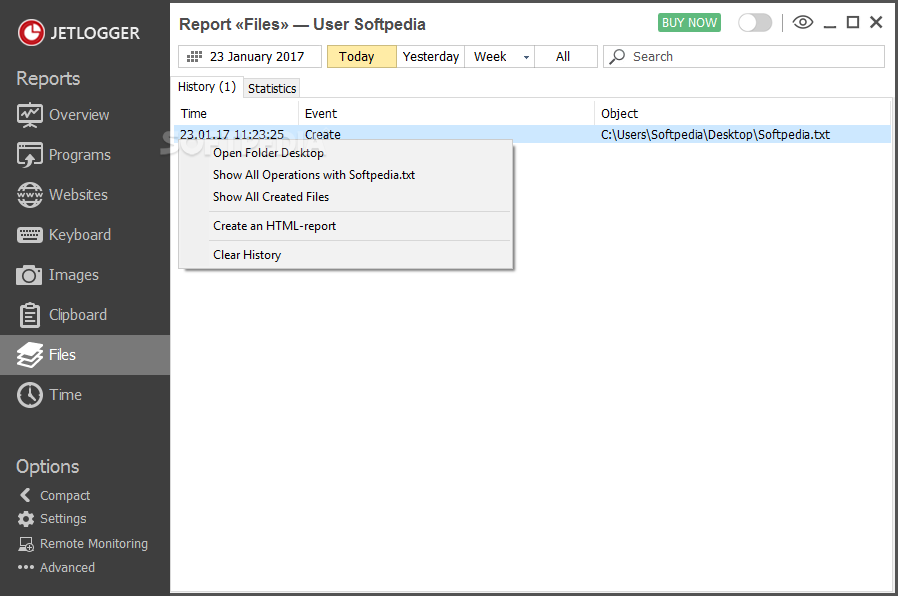Select the Files stack icon

(30, 355)
